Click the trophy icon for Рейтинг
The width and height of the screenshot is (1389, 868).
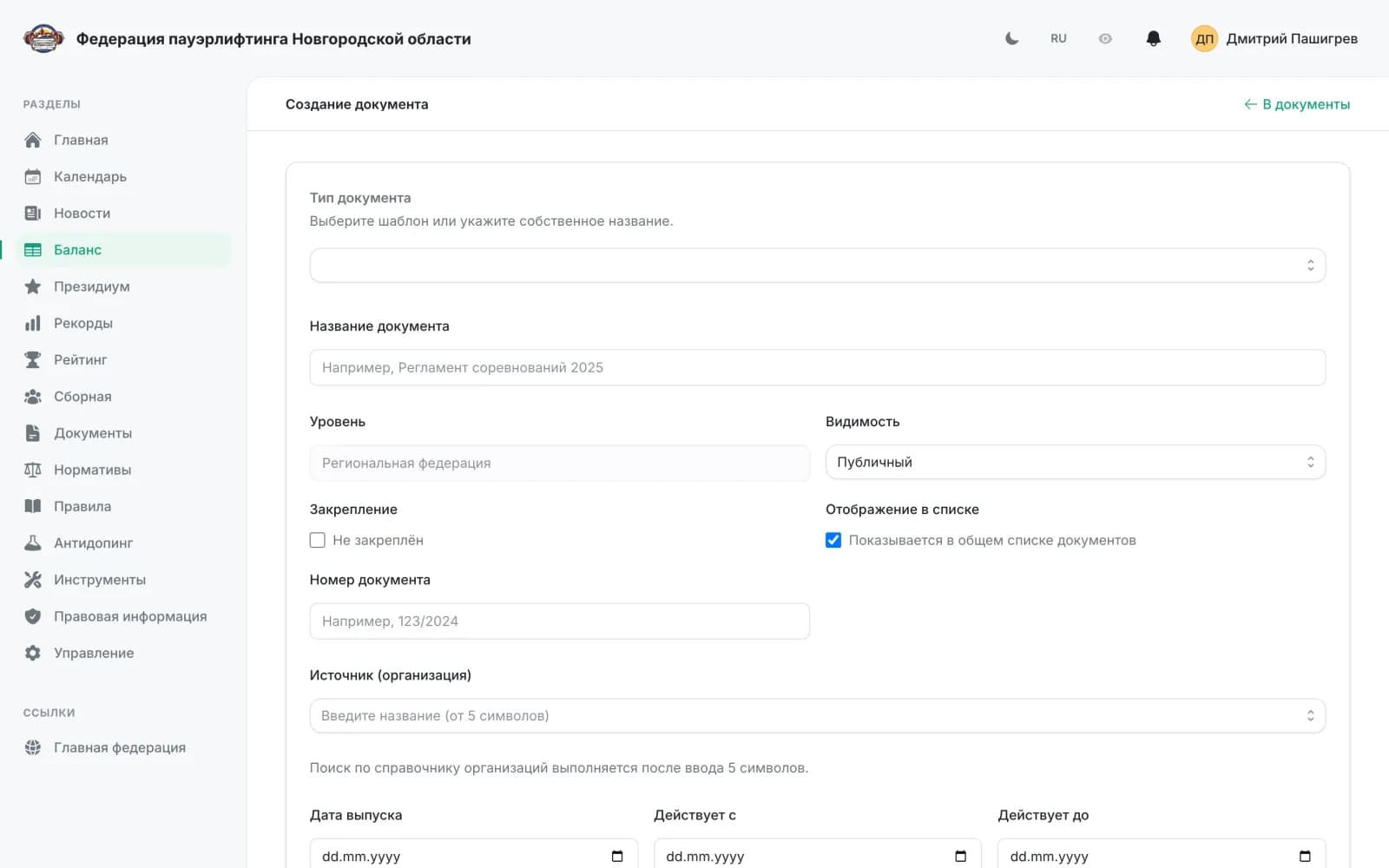click(x=33, y=359)
